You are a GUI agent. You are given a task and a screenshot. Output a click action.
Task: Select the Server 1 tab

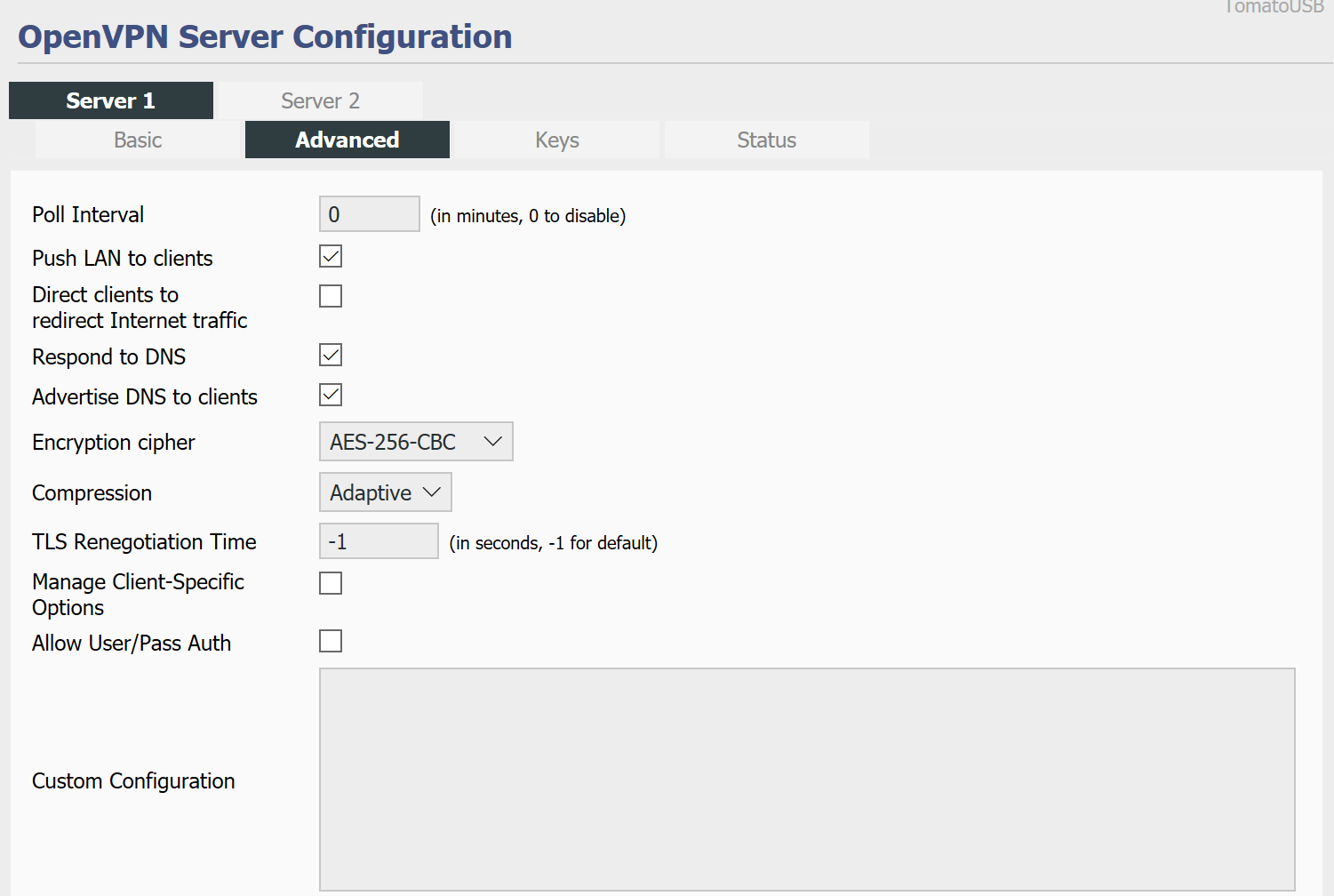[110, 100]
